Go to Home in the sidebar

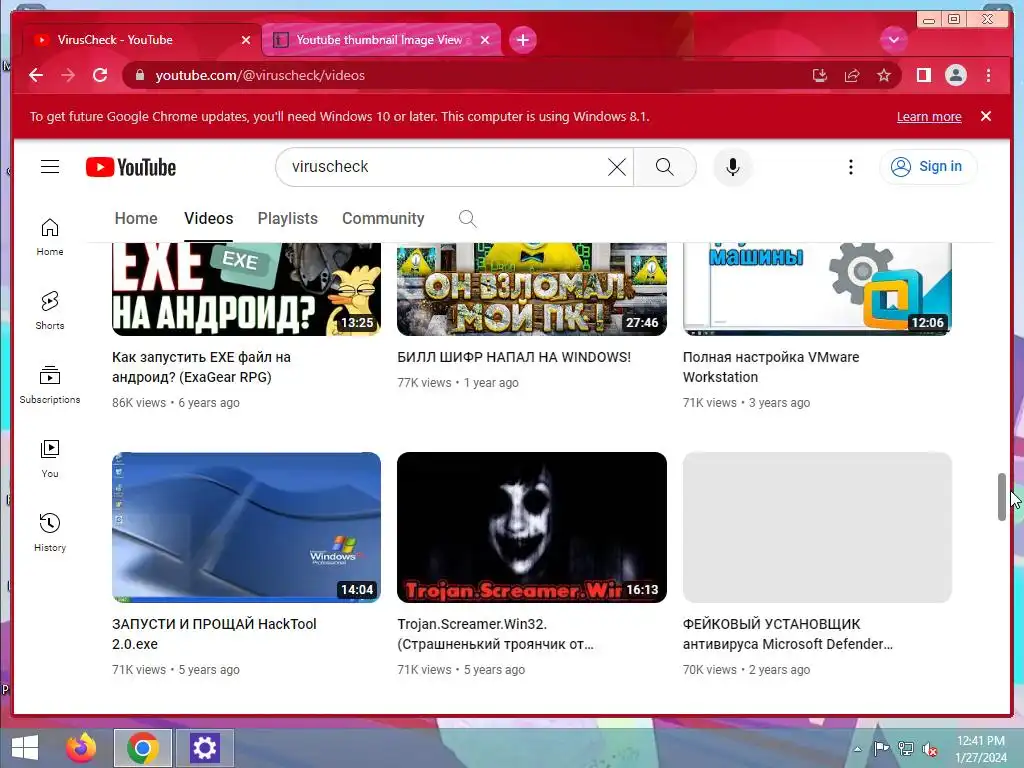click(x=50, y=236)
